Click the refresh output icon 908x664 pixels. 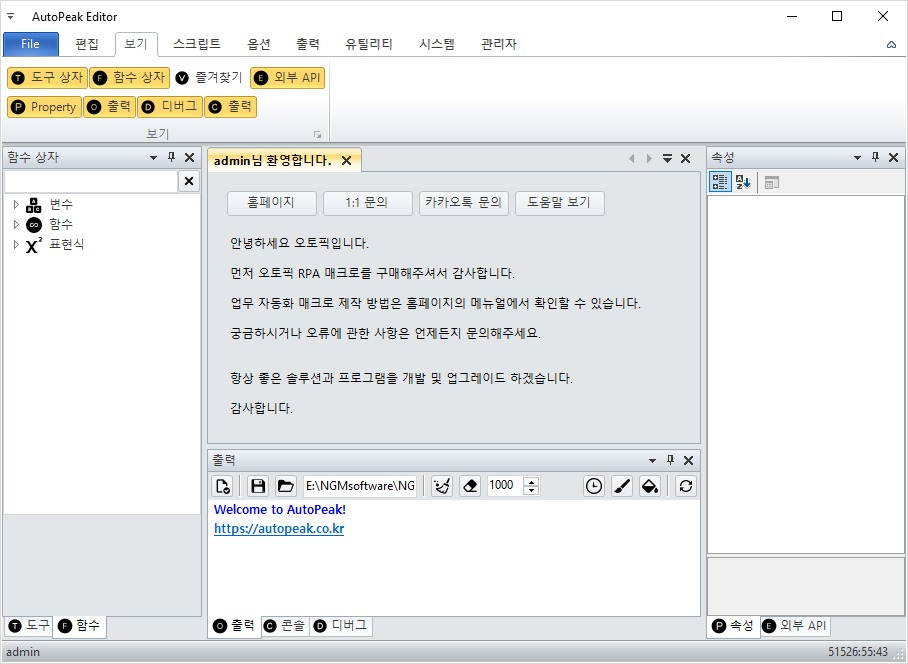click(x=686, y=486)
